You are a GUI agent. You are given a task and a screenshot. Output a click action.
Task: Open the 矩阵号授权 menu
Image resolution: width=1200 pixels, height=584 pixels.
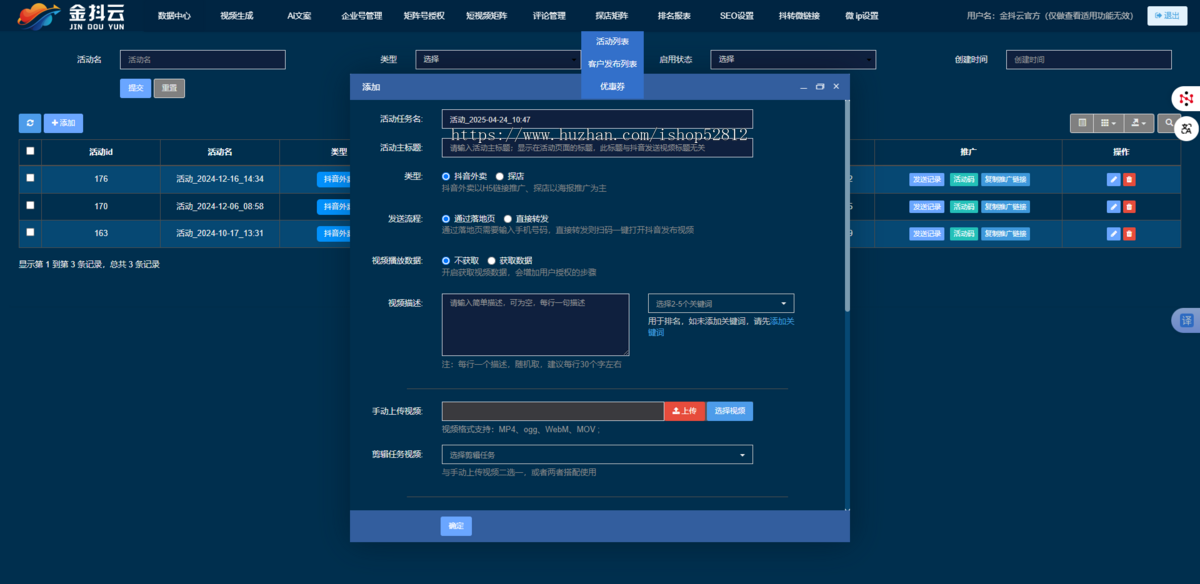(x=424, y=16)
